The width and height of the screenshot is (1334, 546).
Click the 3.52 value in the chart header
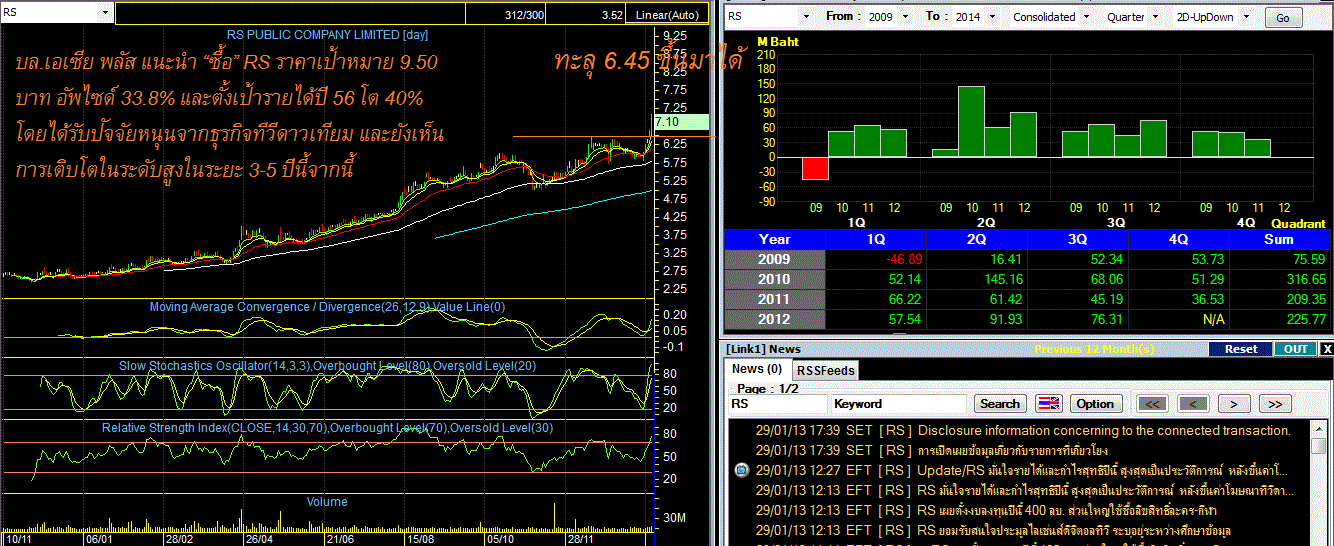point(612,15)
